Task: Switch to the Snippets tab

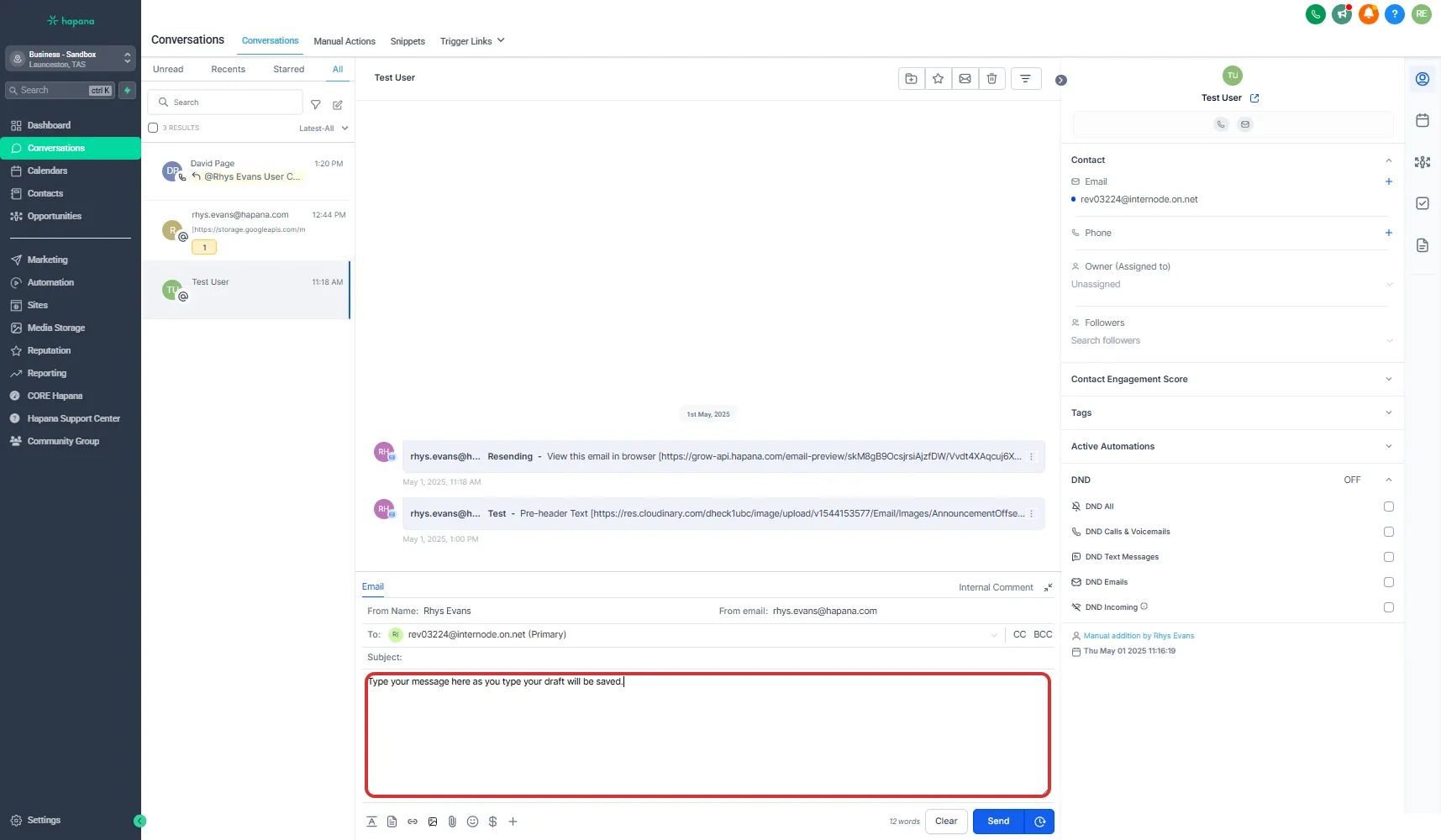Action: point(408,41)
